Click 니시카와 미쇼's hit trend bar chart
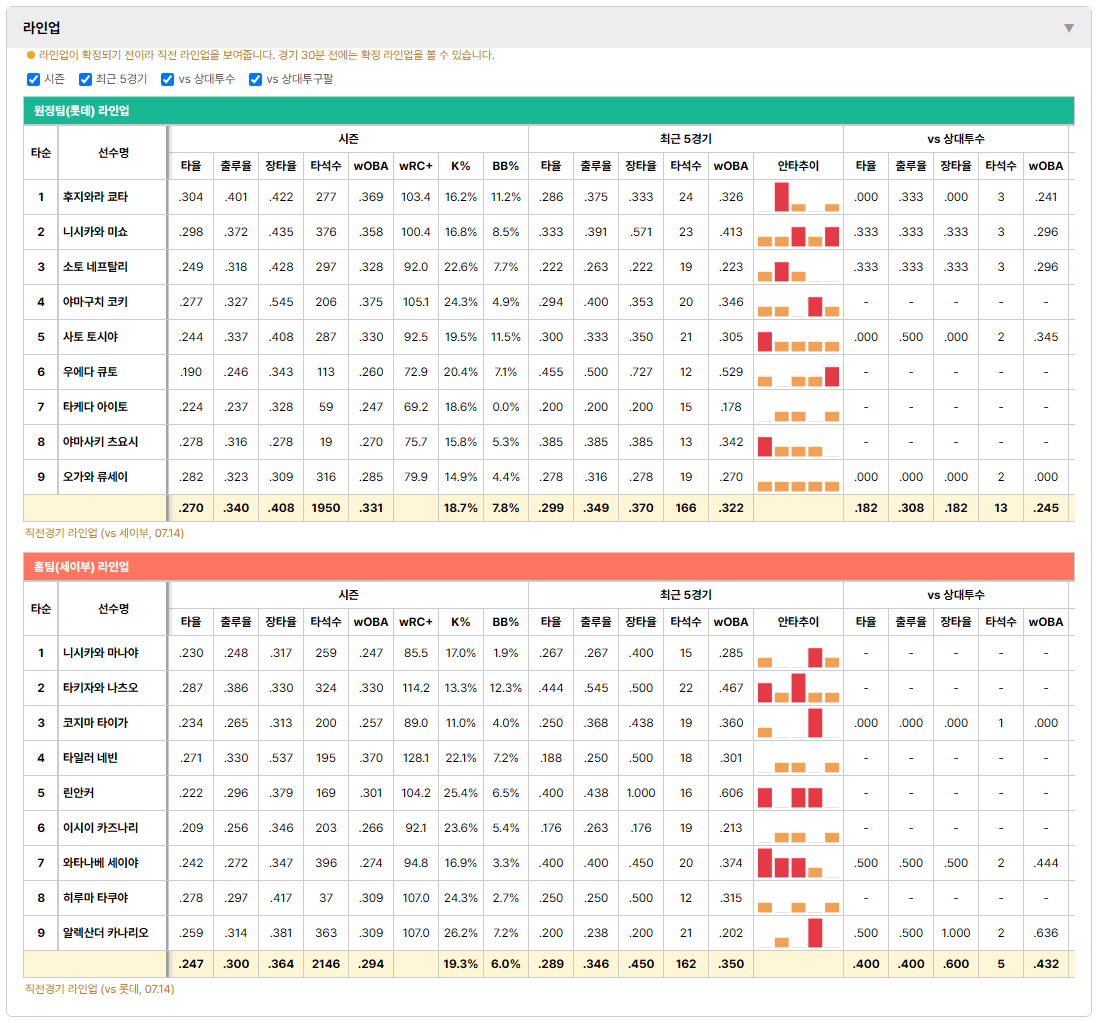The height and width of the screenshot is (1023, 1098). pyautogui.click(x=798, y=232)
